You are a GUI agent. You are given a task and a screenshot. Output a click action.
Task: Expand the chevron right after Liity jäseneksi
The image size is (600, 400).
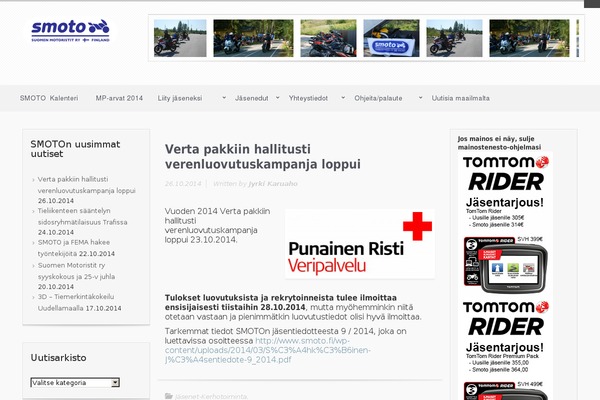224,98
